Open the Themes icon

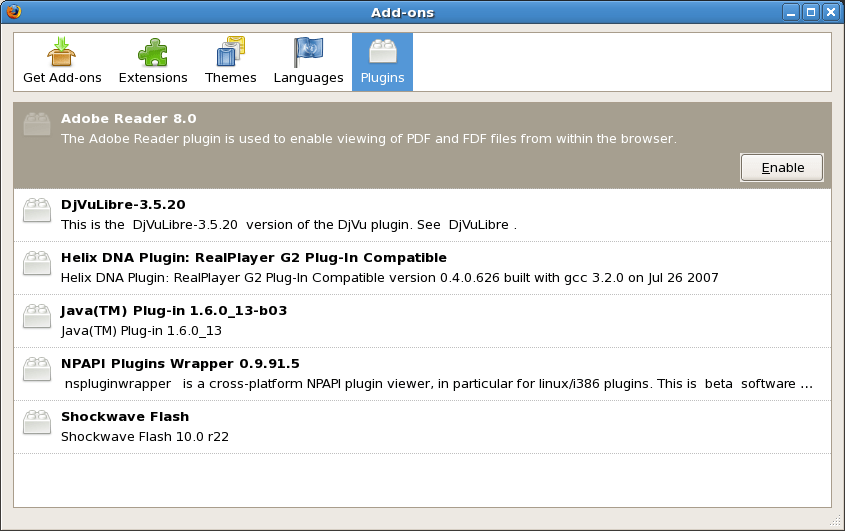click(x=231, y=52)
